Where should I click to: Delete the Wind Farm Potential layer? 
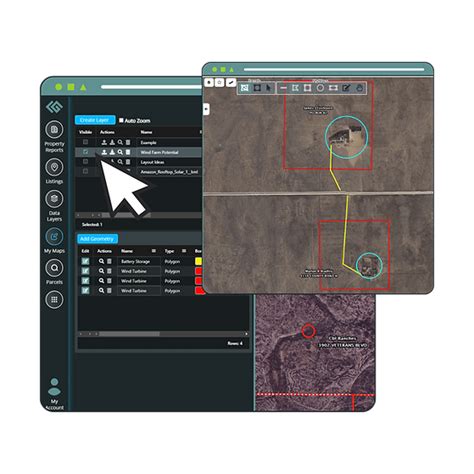[128, 152]
